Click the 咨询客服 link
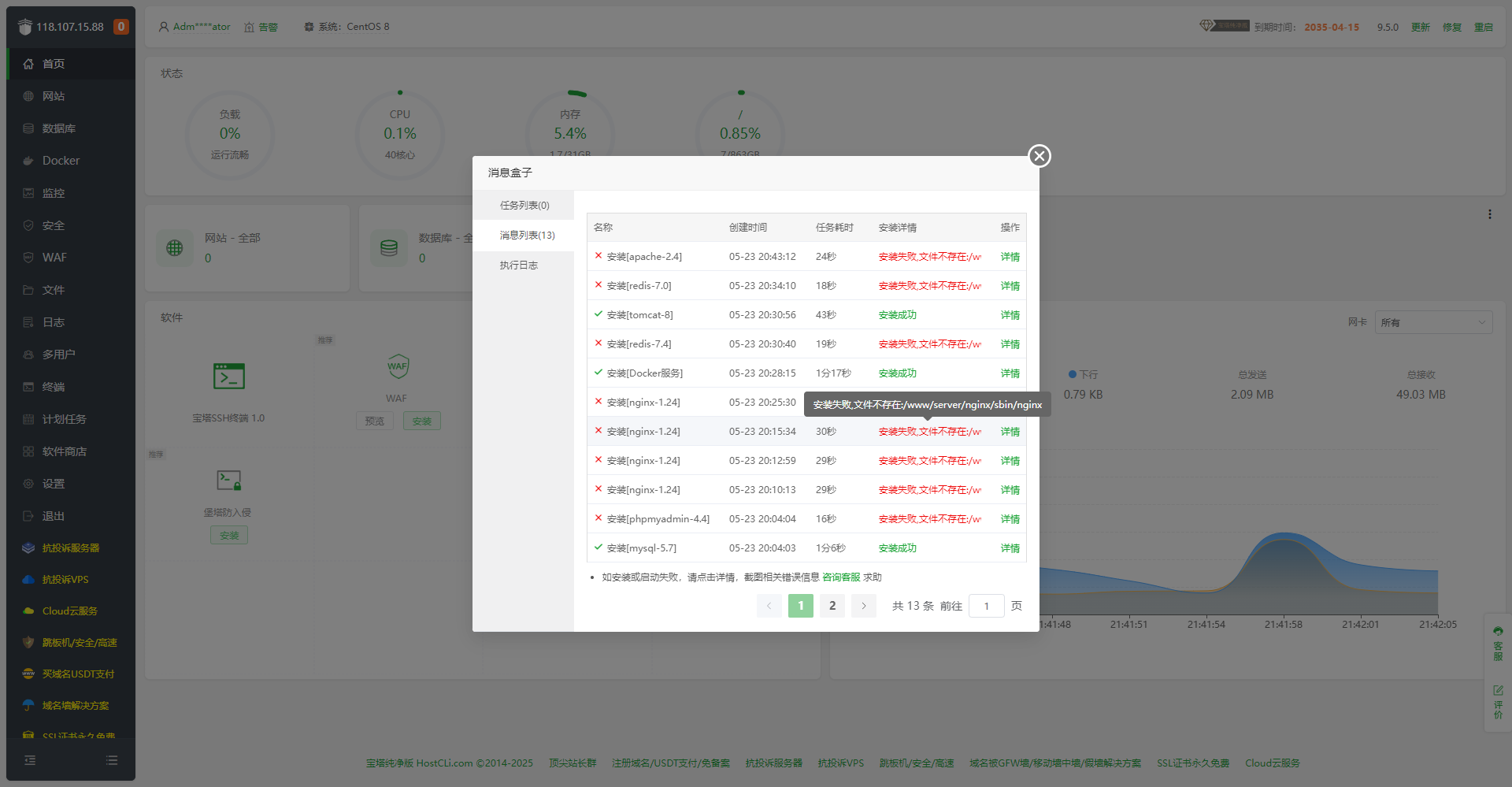Viewport: 1512px width, 787px height. (x=841, y=577)
